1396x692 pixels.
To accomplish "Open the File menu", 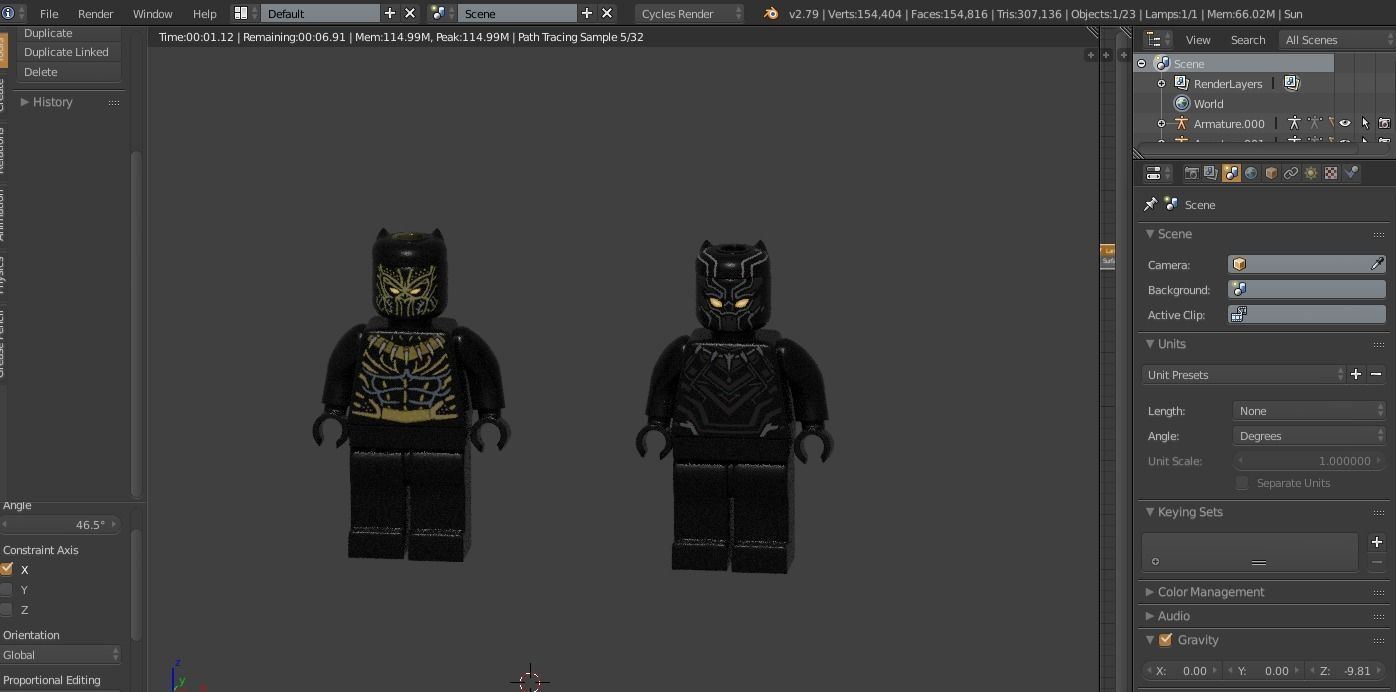I will point(48,13).
